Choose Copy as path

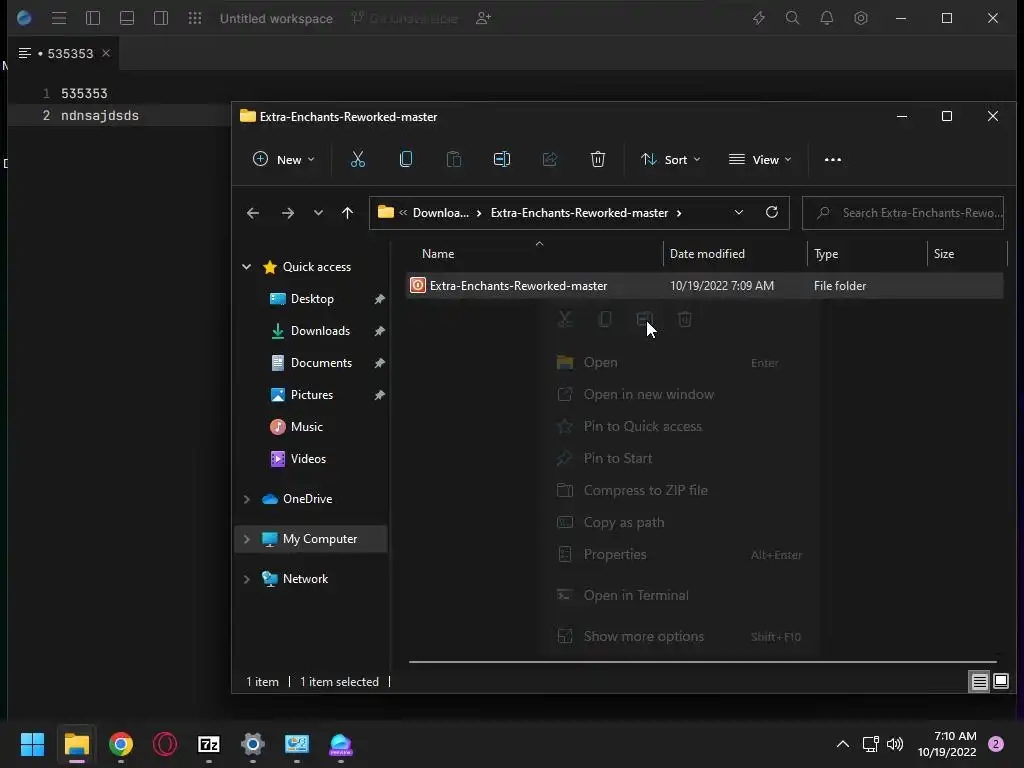(x=679, y=522)
